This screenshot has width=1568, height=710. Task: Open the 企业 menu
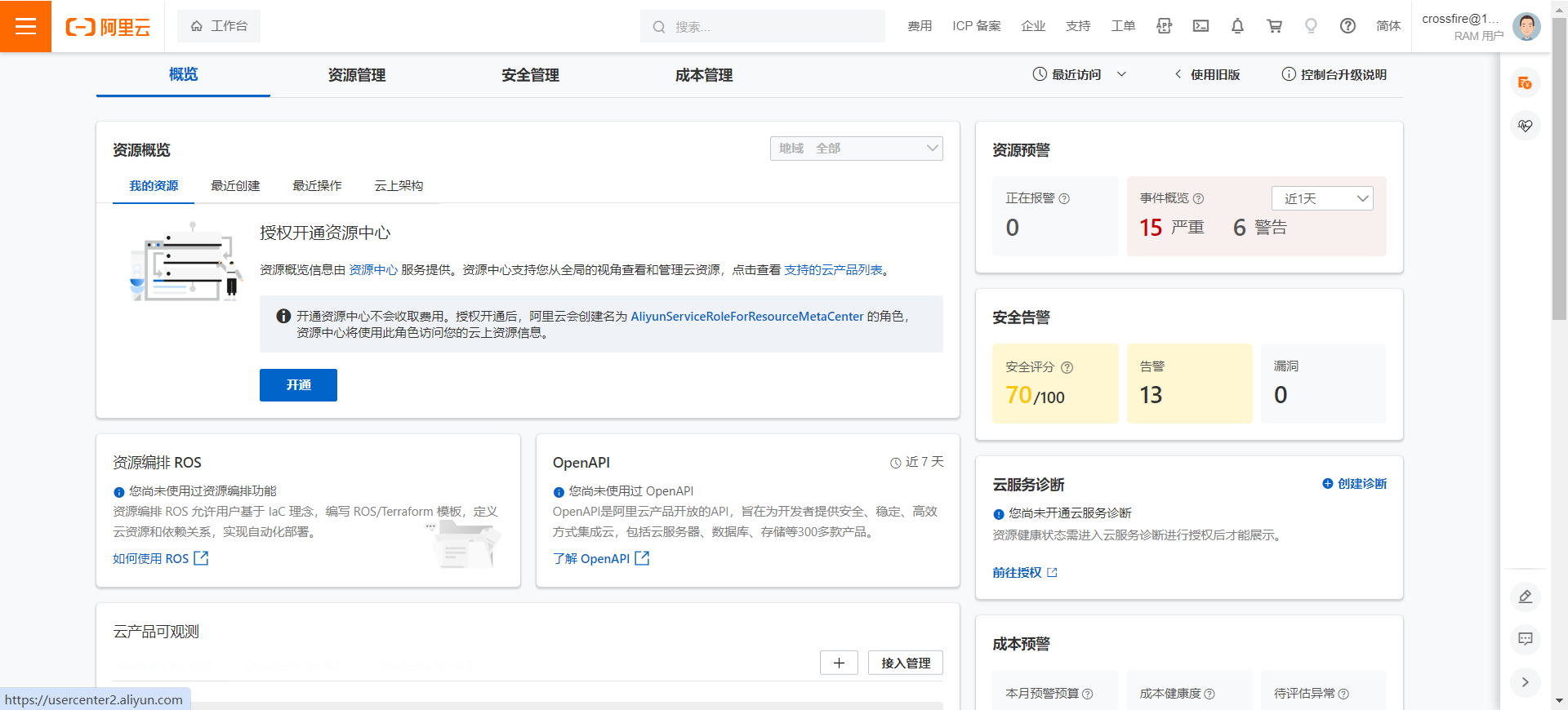click(1033, 26)
